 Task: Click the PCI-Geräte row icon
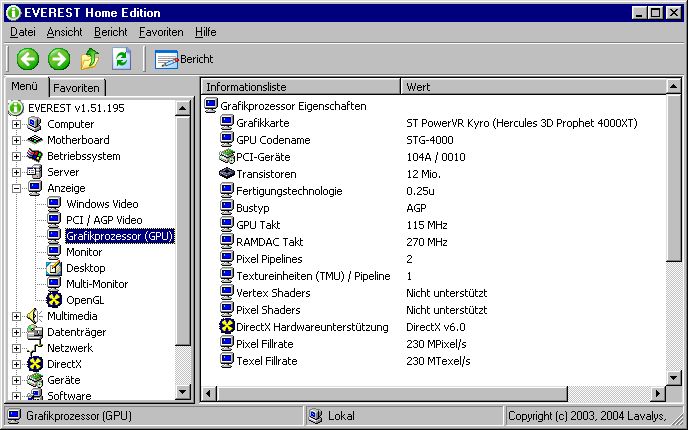pos(226,157)
